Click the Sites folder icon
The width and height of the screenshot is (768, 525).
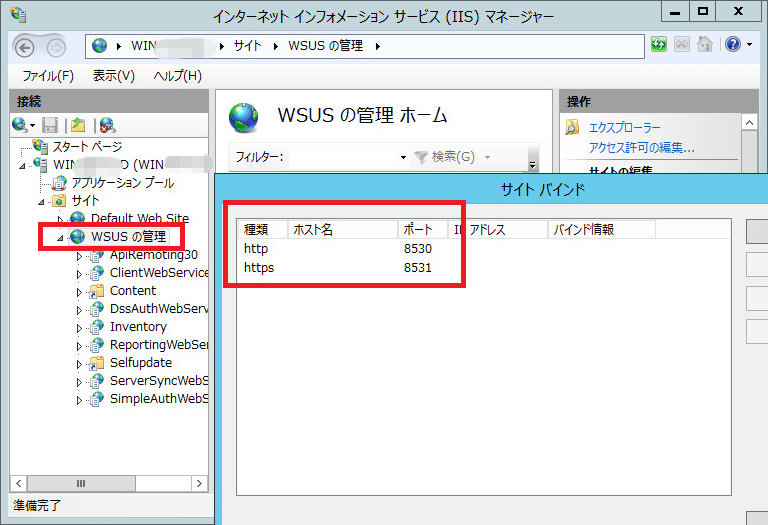pos(59,201)
